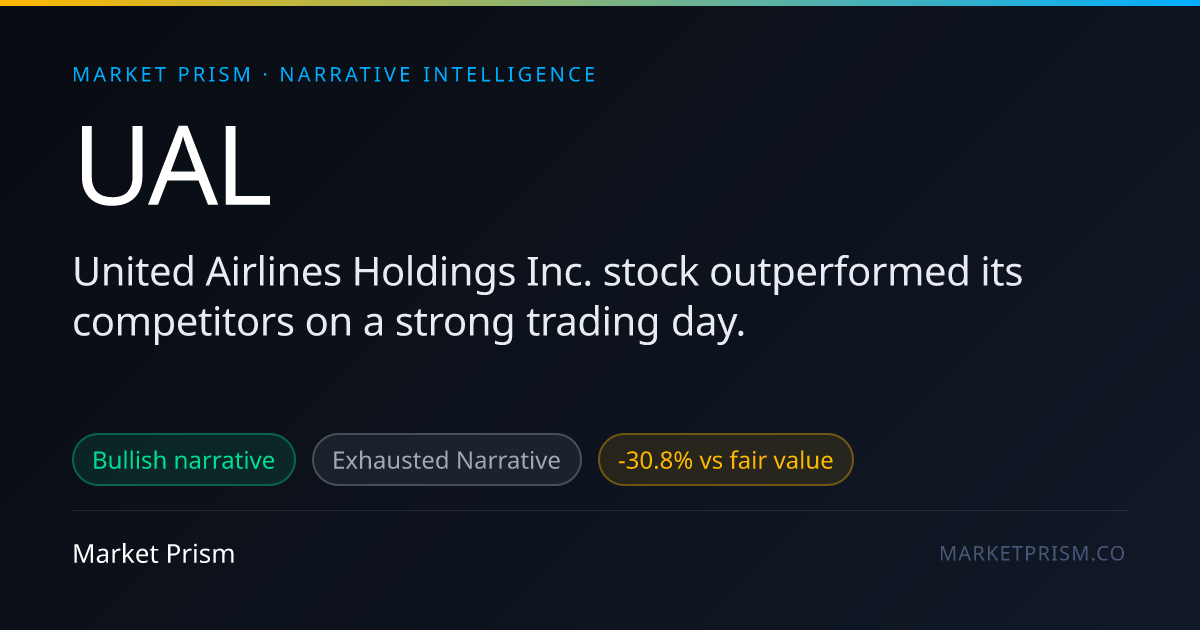Click the gradient color bar at top
The height and width of the screenshot is (630, 1200).
(x=600, y=3)
